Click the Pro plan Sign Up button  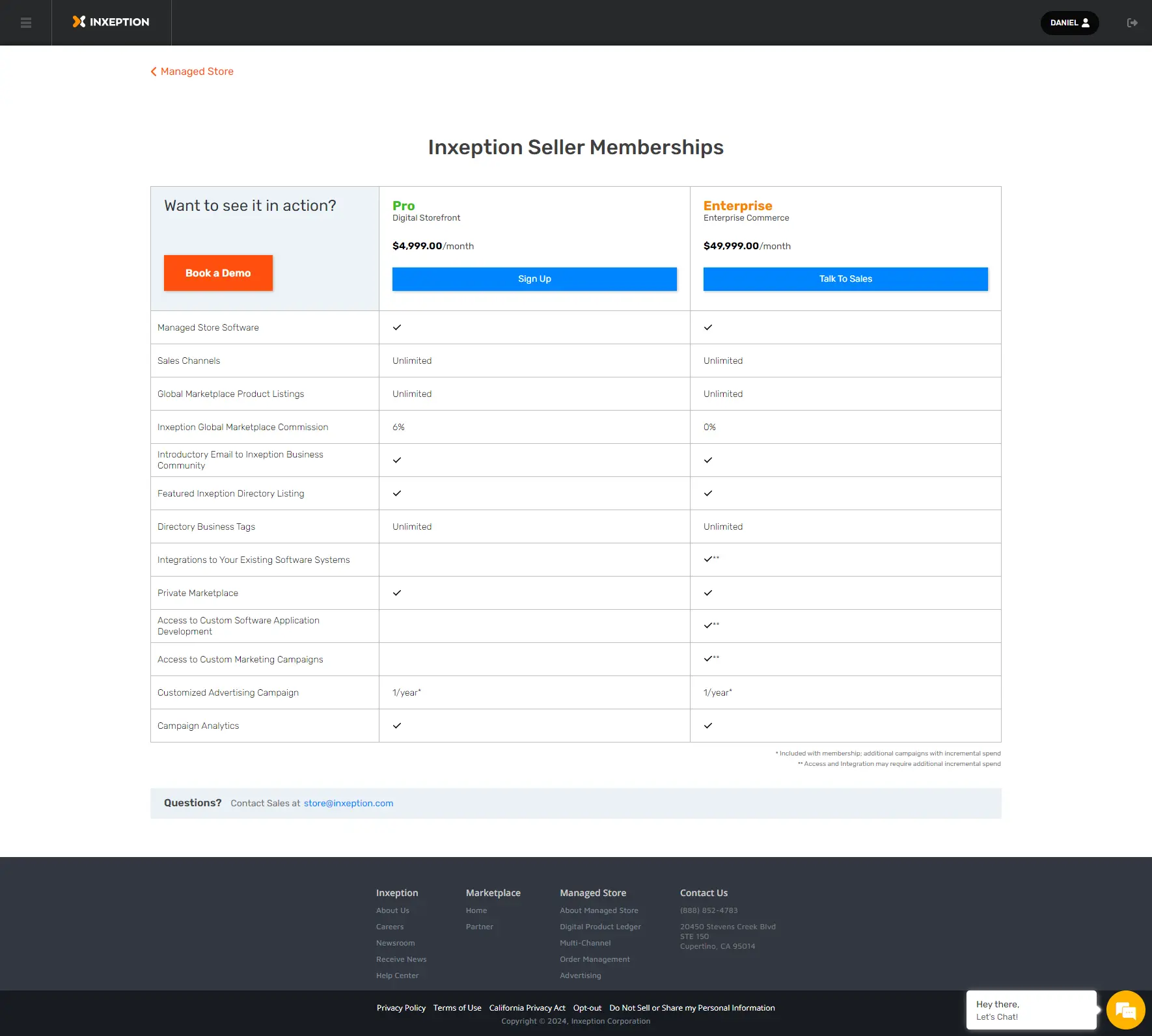pyautogui.click(x=534, y=279)
